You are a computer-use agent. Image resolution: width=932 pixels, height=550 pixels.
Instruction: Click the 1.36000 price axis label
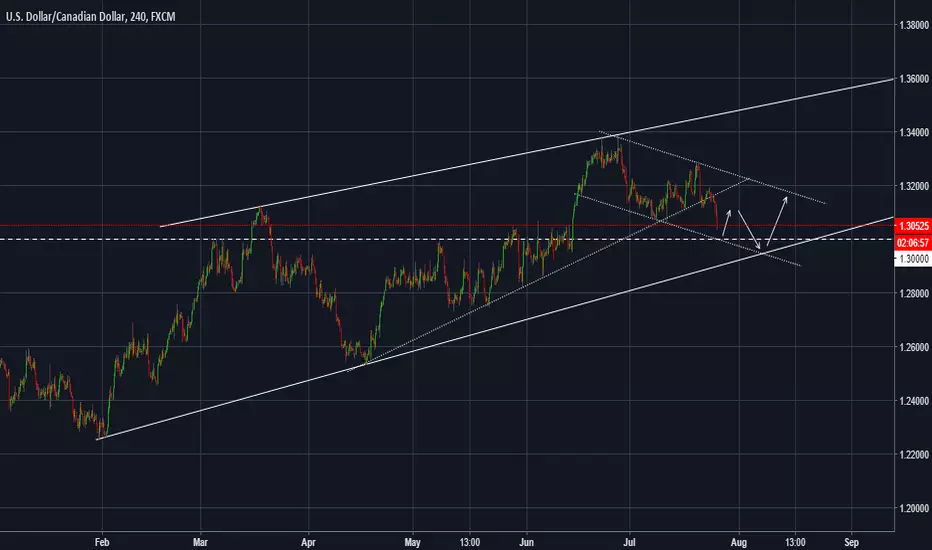(914, 78)
